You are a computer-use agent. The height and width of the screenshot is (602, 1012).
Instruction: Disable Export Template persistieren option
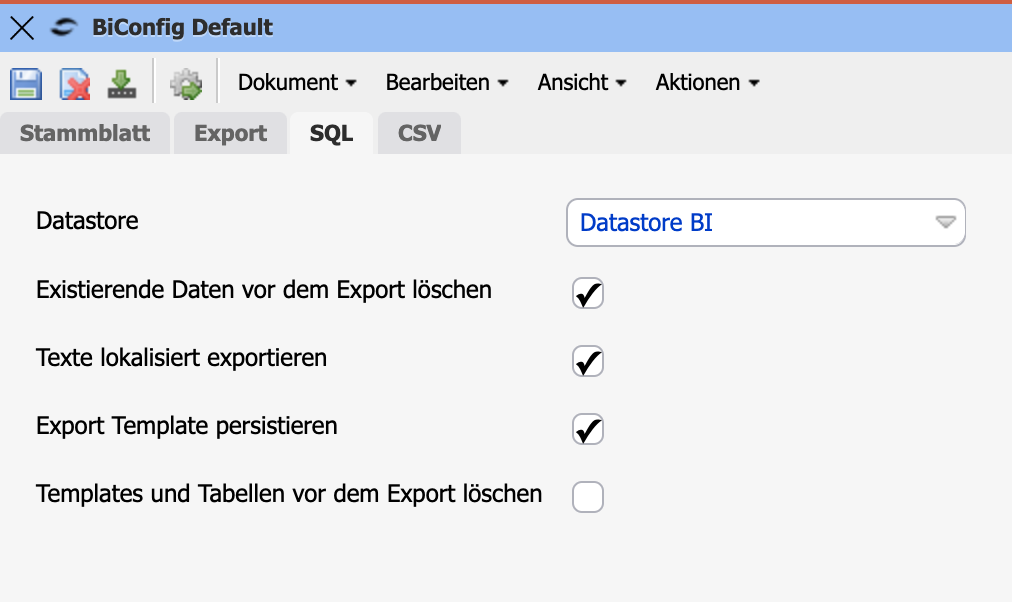[588, 429]
